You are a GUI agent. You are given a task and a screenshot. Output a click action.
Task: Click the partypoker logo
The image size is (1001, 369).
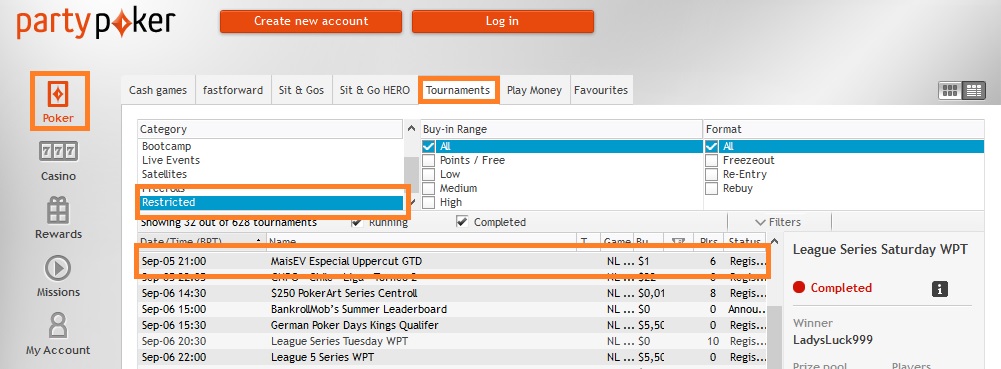[96, 23]
